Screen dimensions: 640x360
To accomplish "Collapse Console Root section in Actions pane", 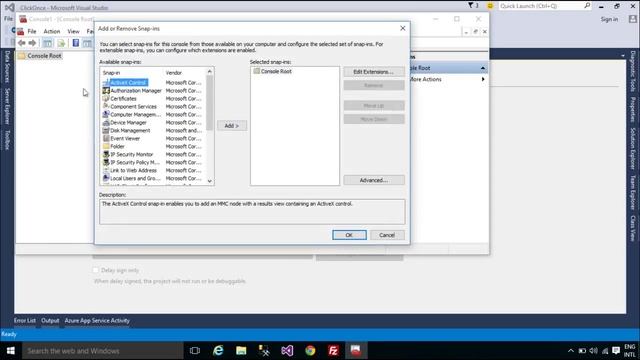I will point(483,68).
